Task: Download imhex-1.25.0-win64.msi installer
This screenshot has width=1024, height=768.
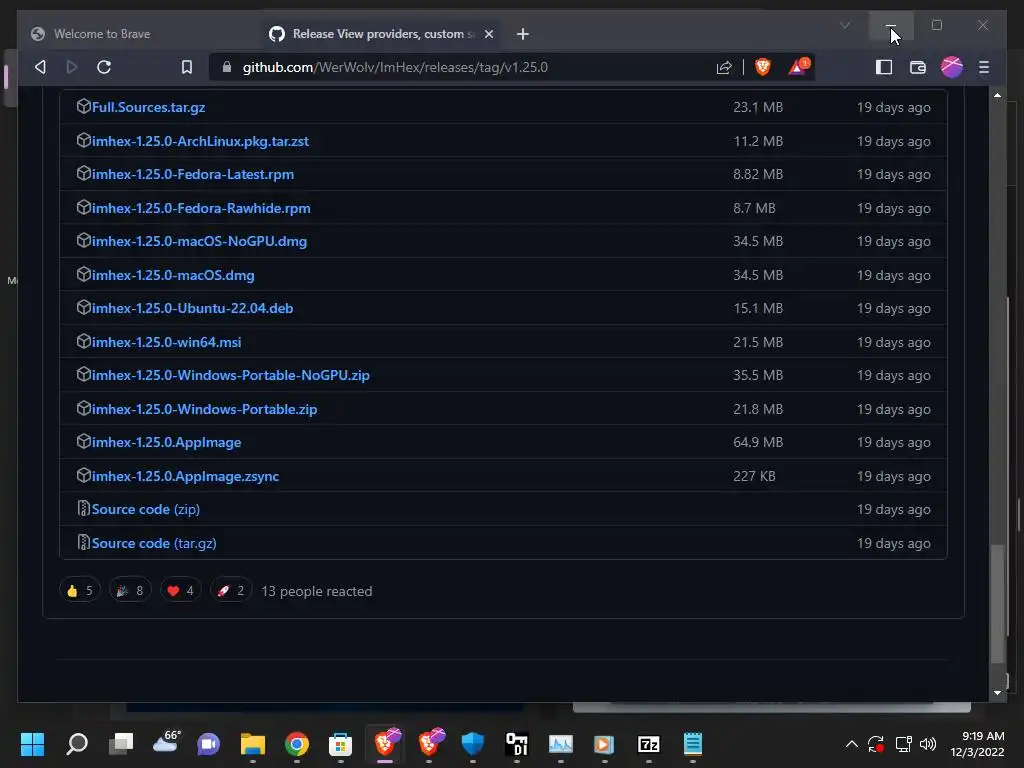Action: pyautogui.click(x=167, y=342)
